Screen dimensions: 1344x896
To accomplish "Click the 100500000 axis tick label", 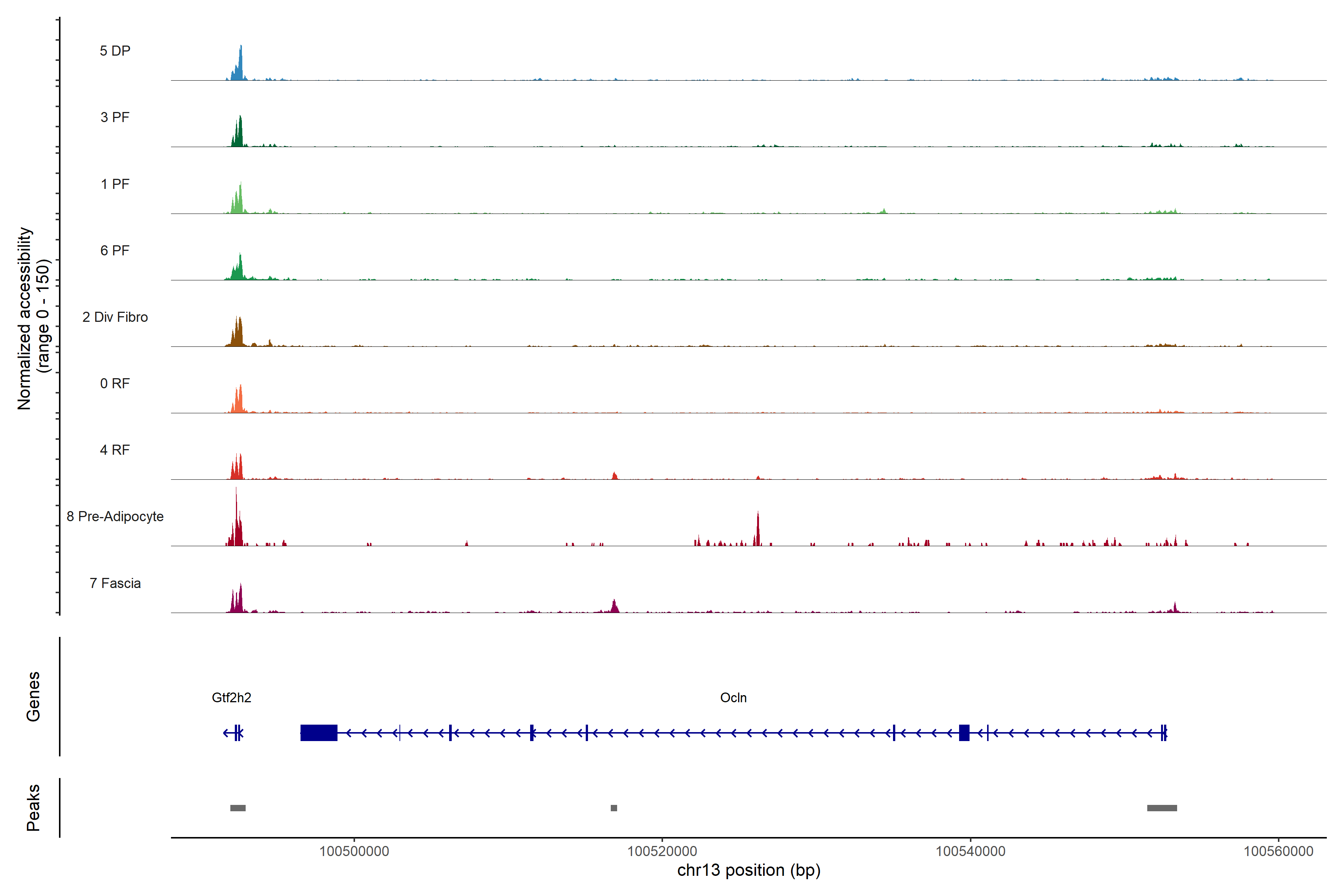I will point(354,852).
